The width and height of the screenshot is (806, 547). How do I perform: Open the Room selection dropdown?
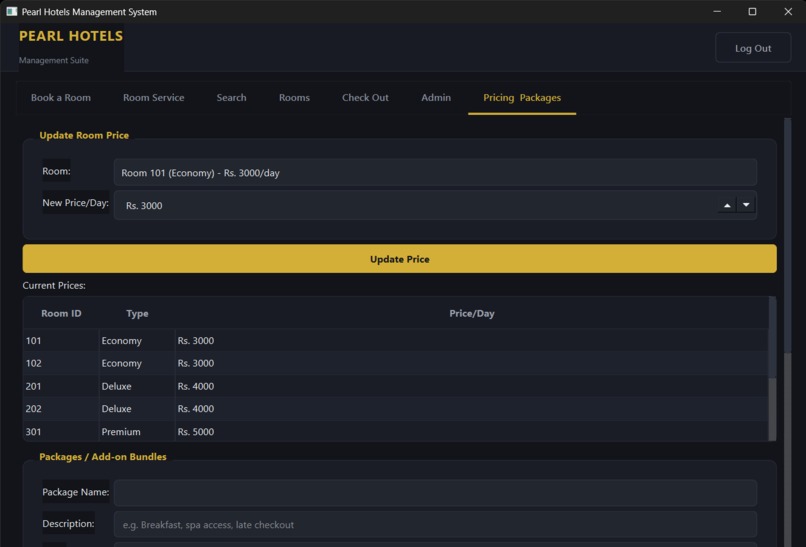435,173
